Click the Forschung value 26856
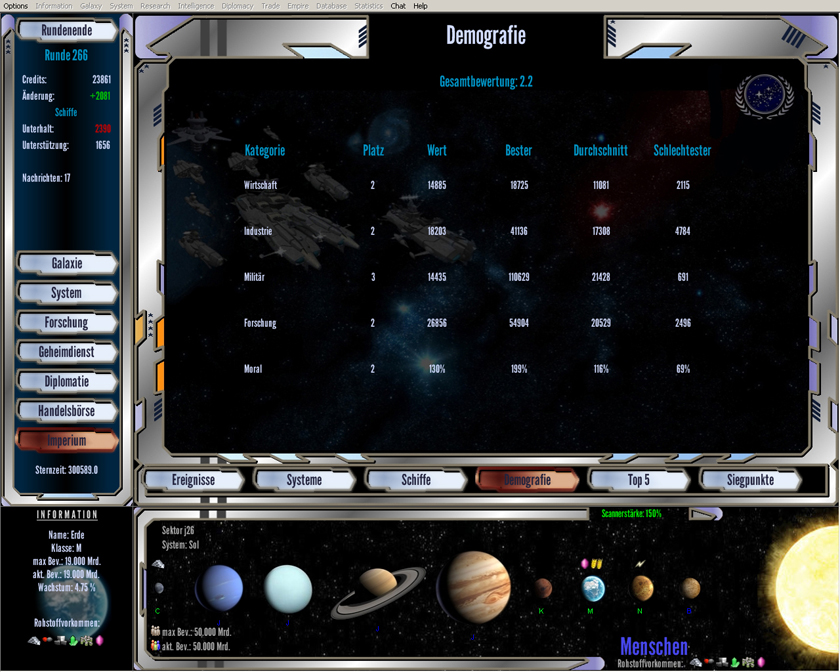Screen dimensions: 840x672 coord(437,323)
